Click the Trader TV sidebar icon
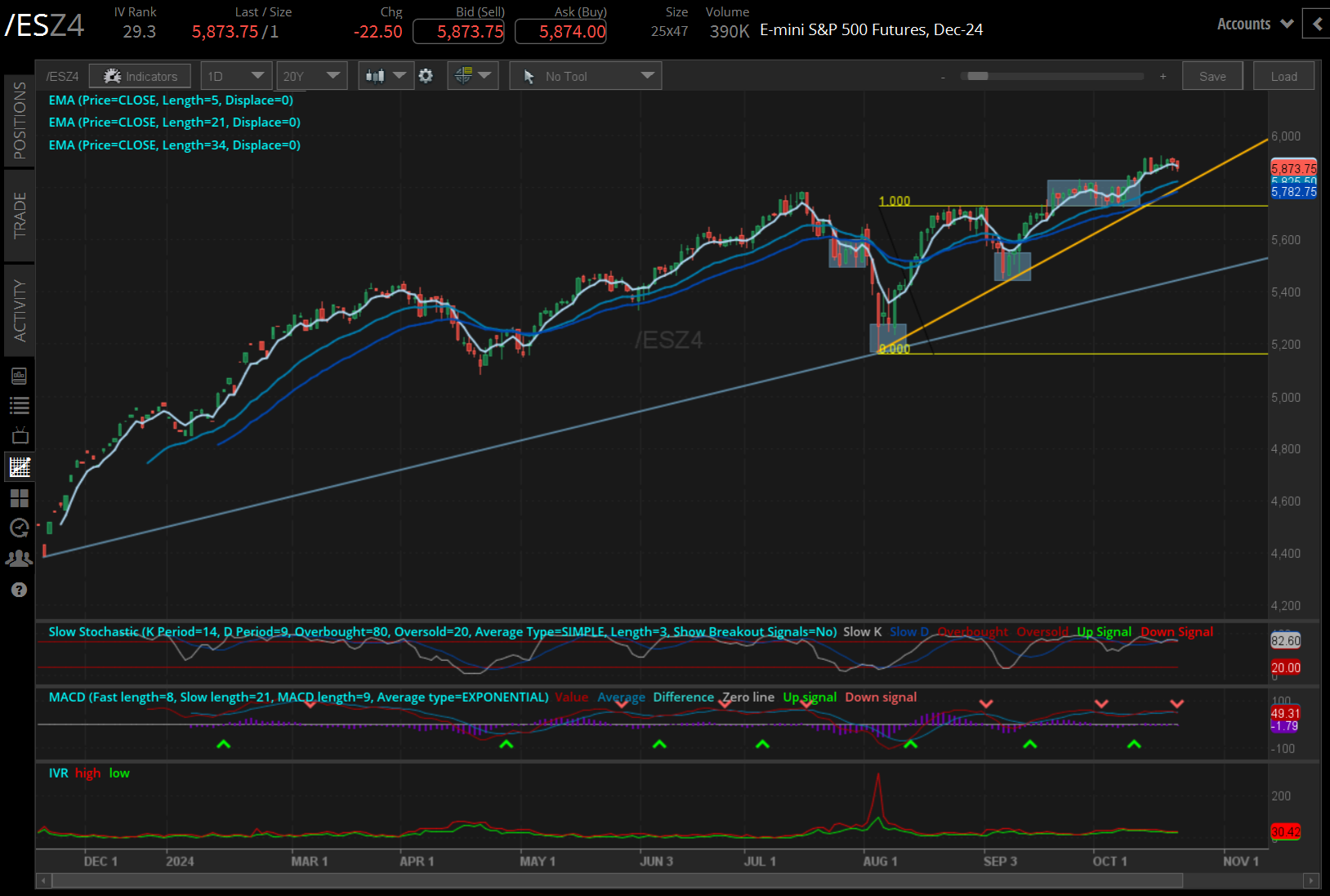The height and width of the screenshot is (896, 1330). tap(20, 435)
